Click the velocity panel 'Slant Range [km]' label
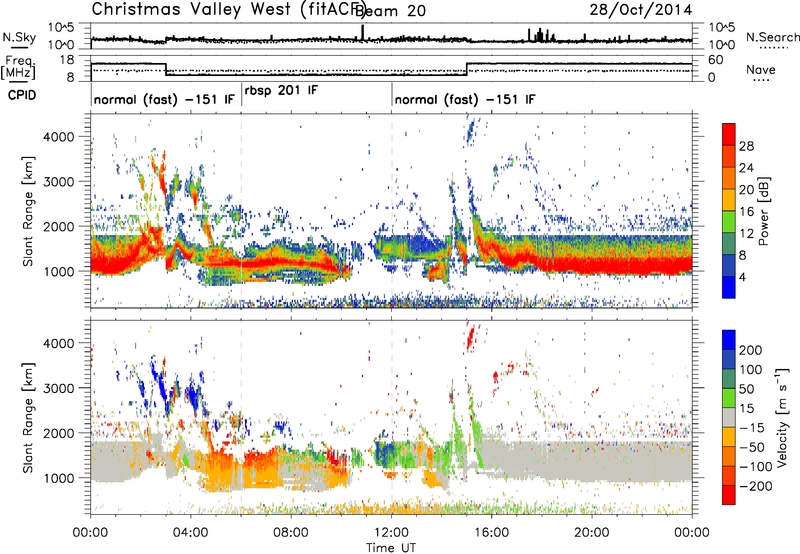 click(x=28, y=417)
